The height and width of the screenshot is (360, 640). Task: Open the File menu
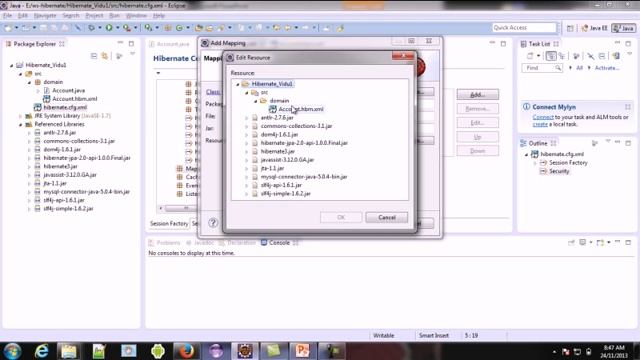(x=7, y=16)
